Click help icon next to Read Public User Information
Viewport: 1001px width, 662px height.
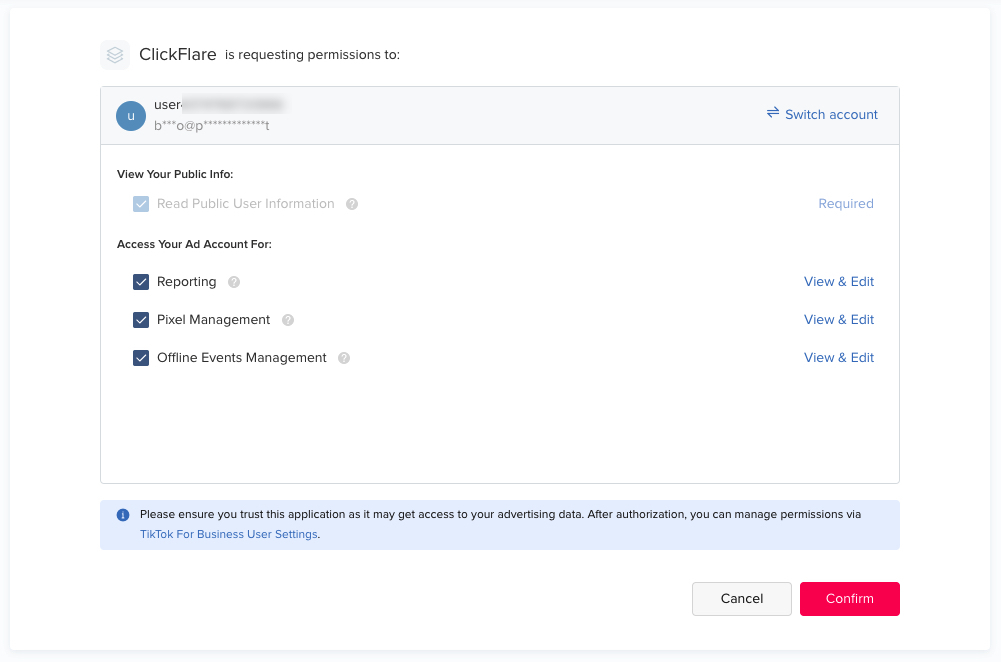coord(352,204)
